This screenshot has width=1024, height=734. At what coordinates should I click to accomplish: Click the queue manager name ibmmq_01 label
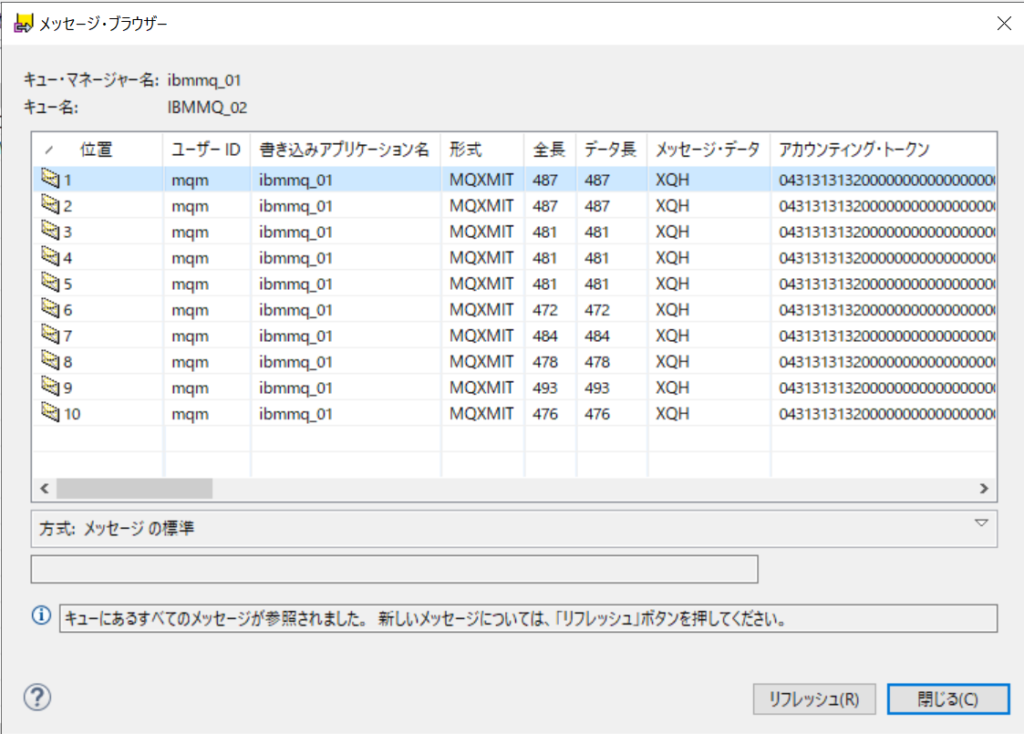click(x=204, y=80)
